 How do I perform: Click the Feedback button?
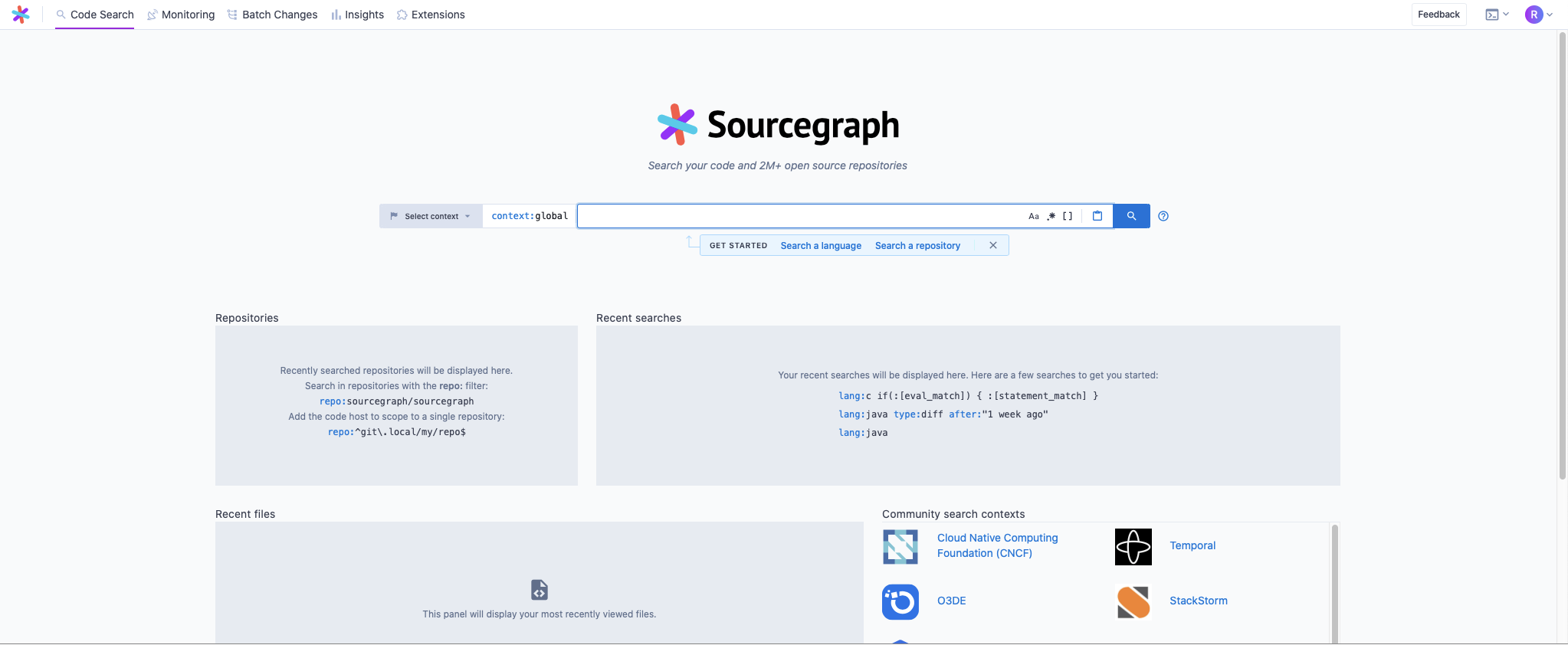tap(1438, 15)
